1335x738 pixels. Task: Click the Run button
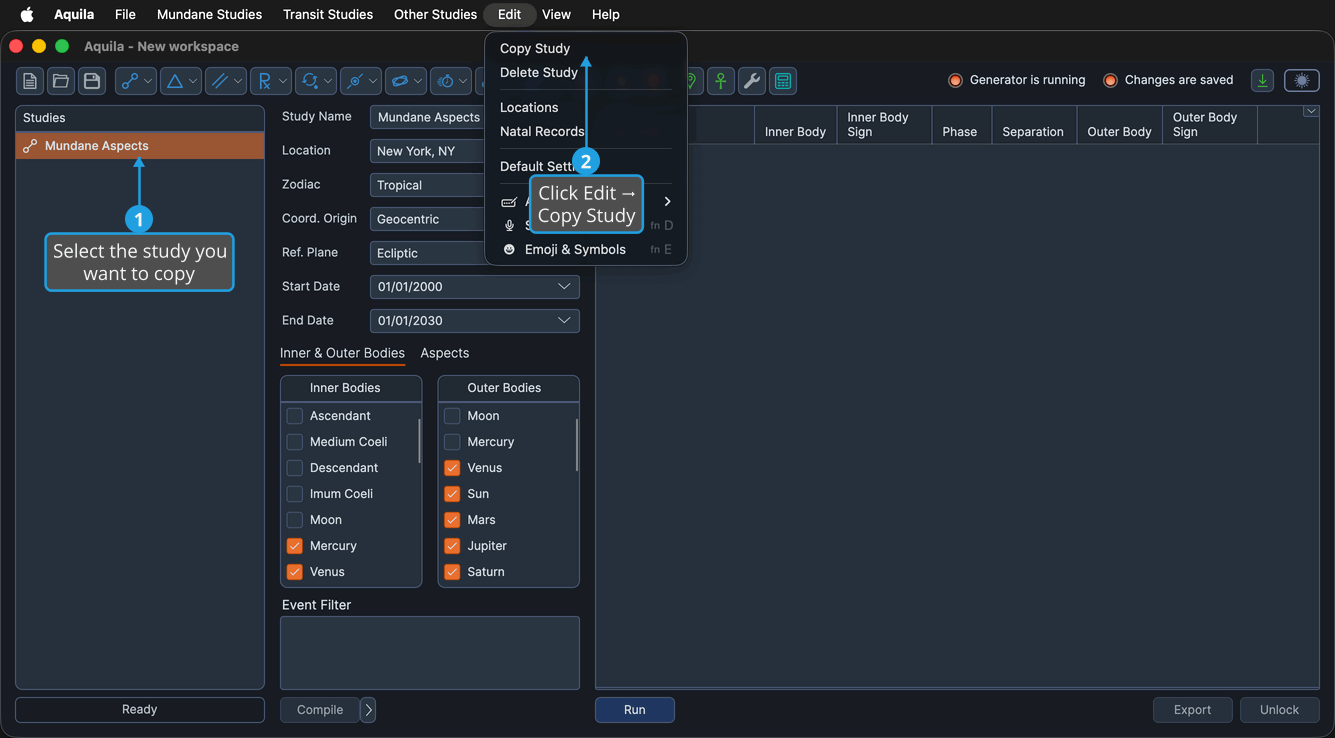coord(635,710)
